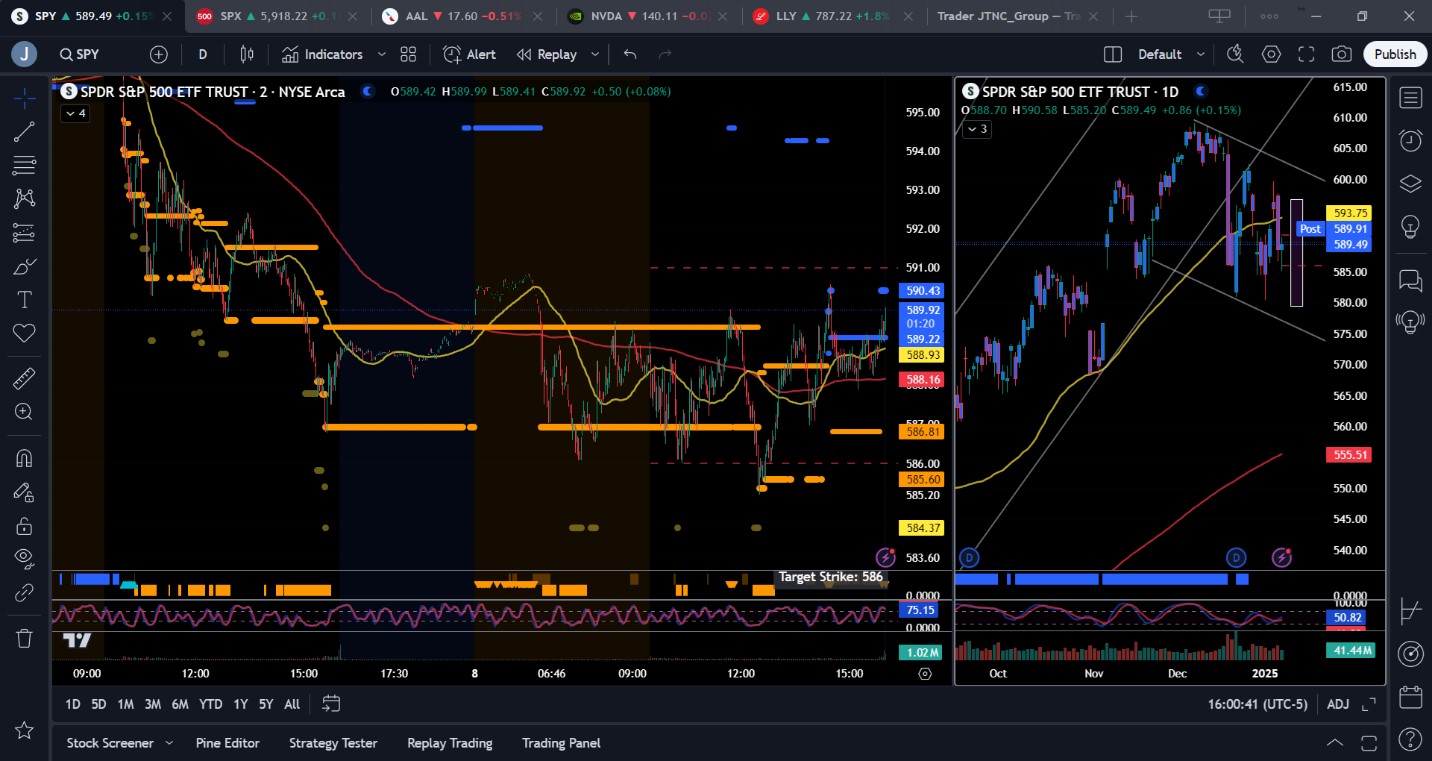Toggle lock all drawing tools

pos(24,526)
